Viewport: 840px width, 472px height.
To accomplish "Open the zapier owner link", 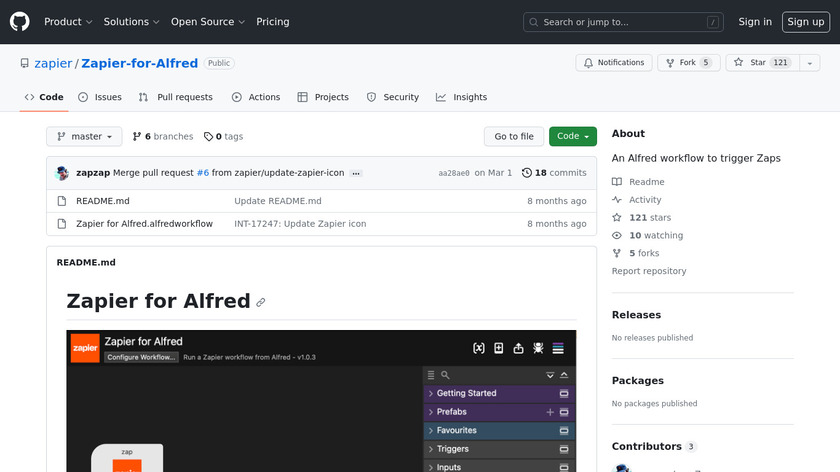I will (53, 63).
